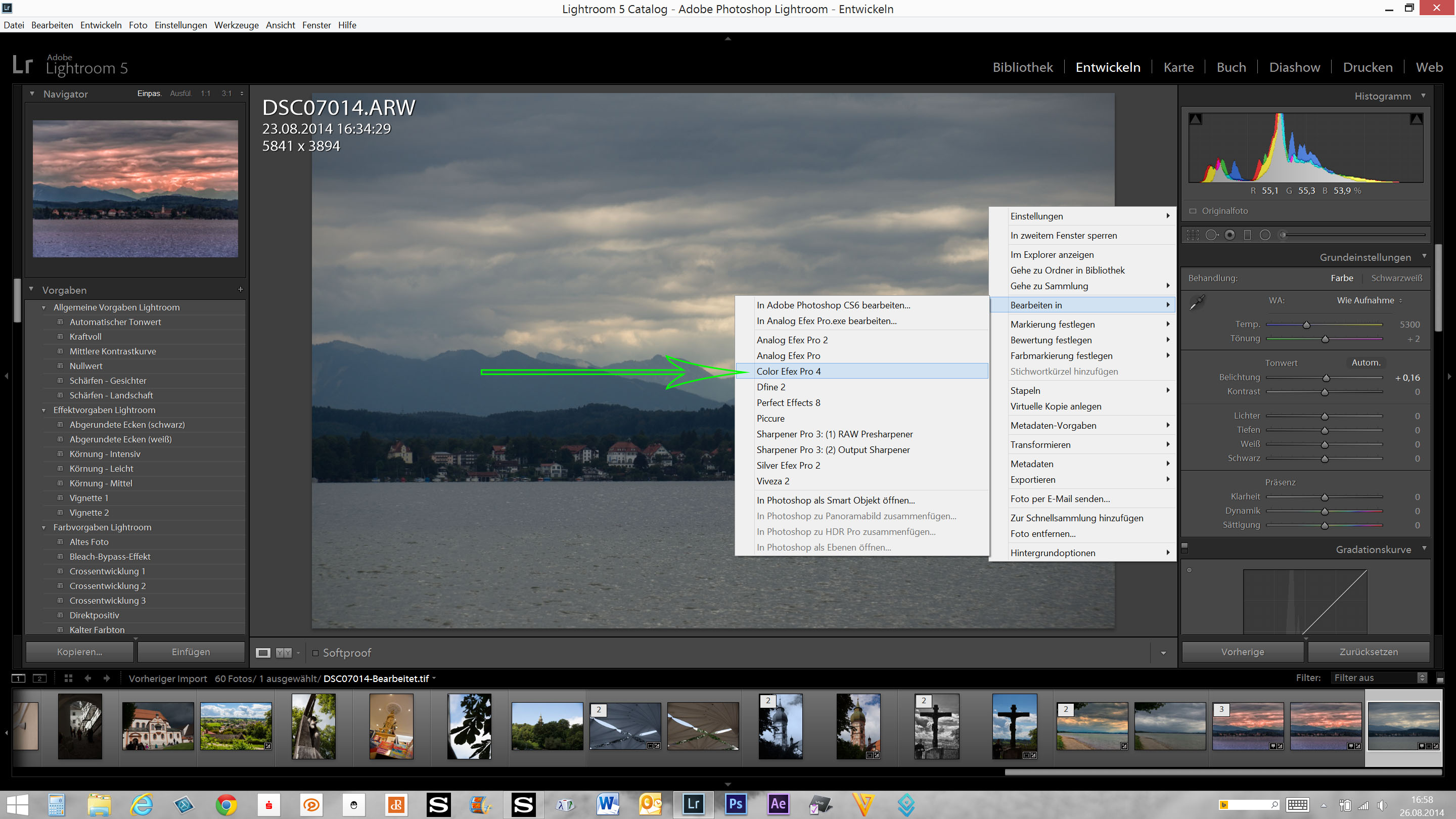
Task: Pick the white balance eyedropper tool
Action: [1197, 302]
